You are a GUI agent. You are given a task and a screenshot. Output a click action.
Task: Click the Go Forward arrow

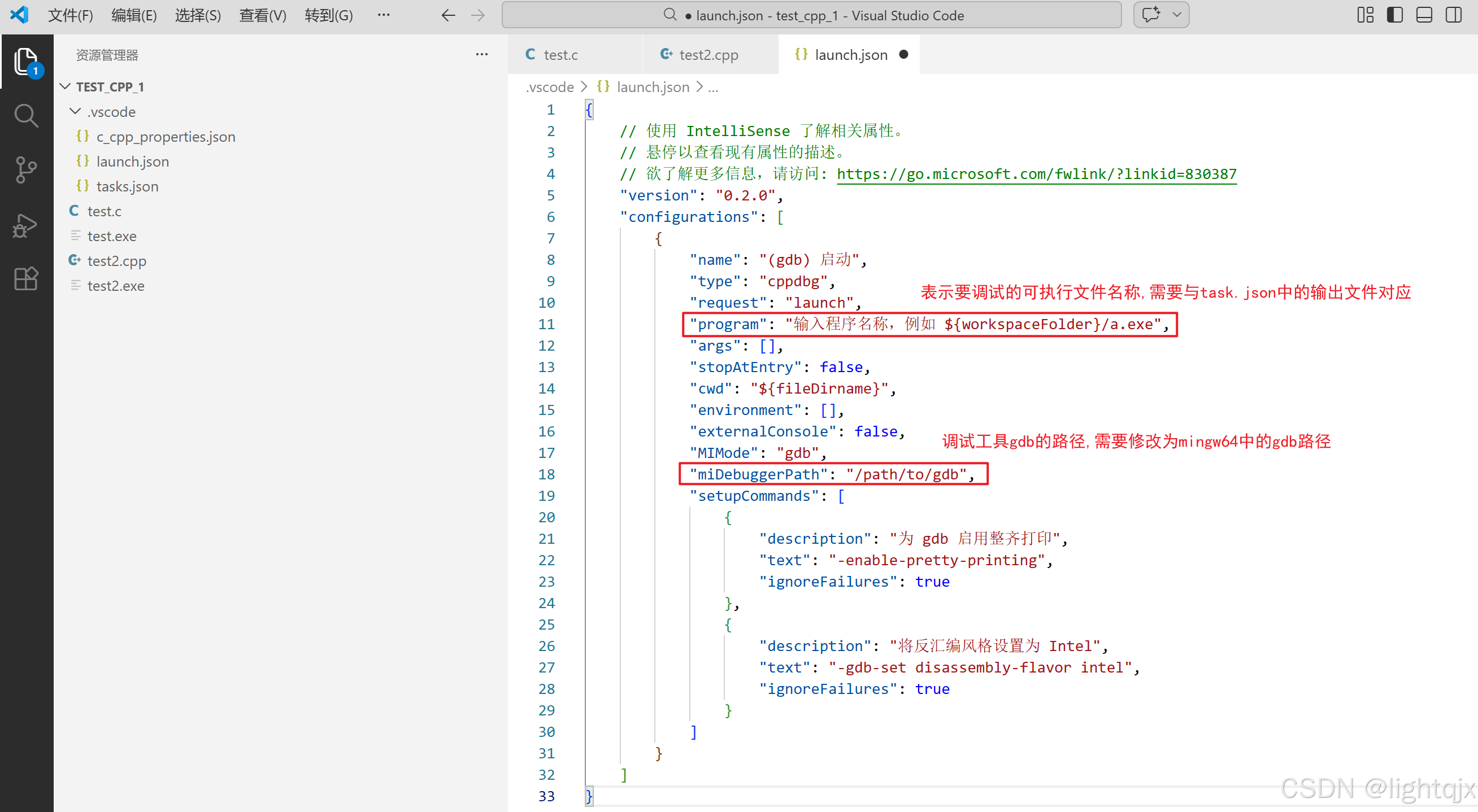(x=477, y=15)
